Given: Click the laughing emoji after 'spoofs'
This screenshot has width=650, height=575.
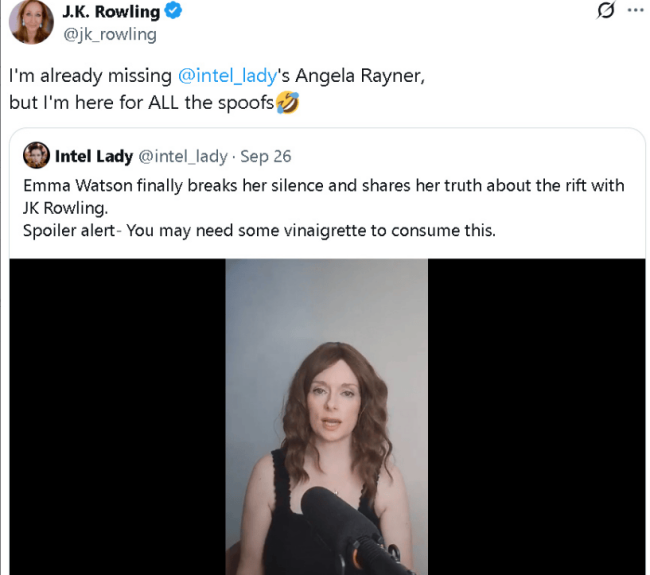Looking at the screenshot, I should point(287,102).
